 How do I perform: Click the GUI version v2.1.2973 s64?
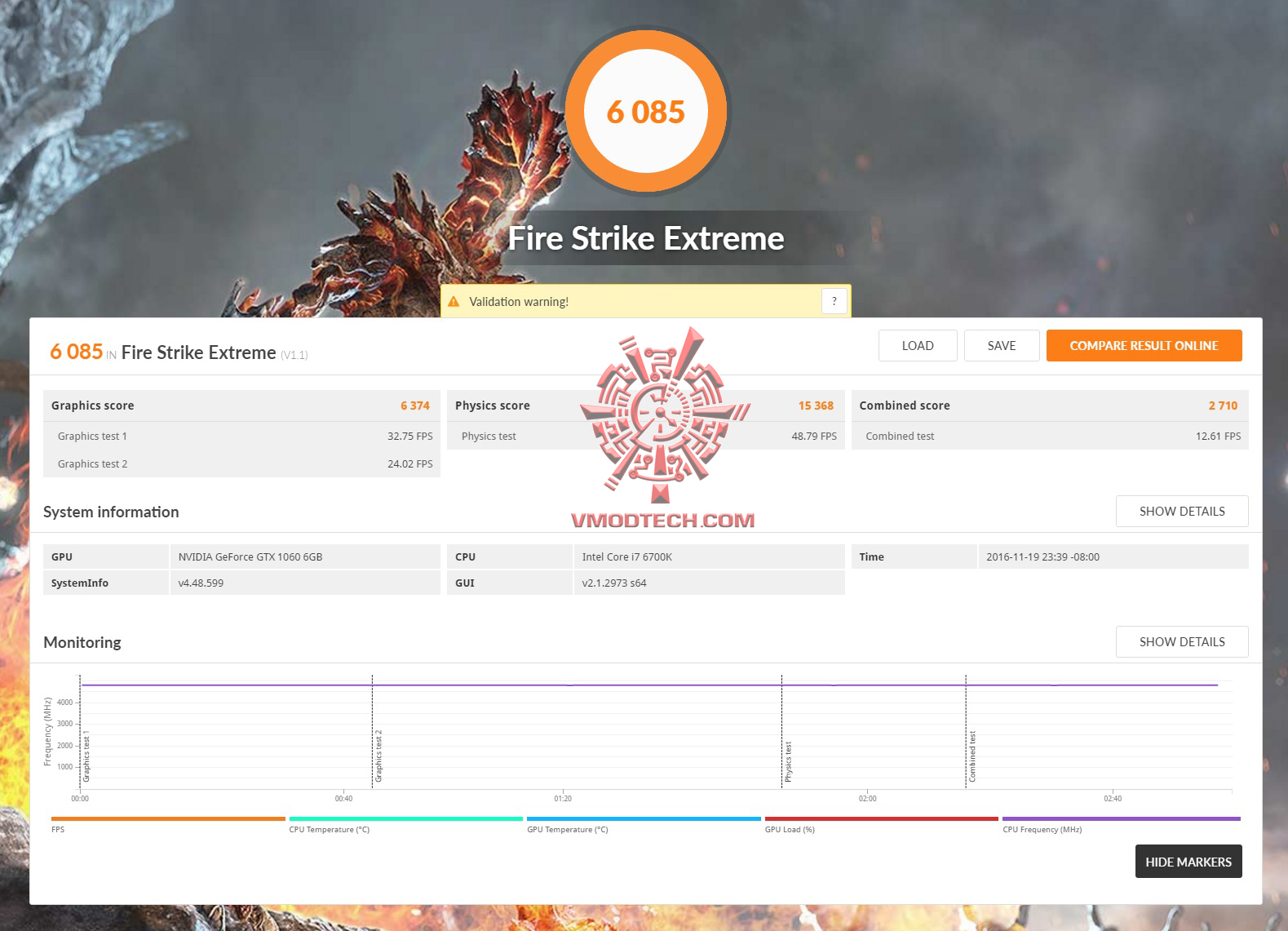click(614, 583)
